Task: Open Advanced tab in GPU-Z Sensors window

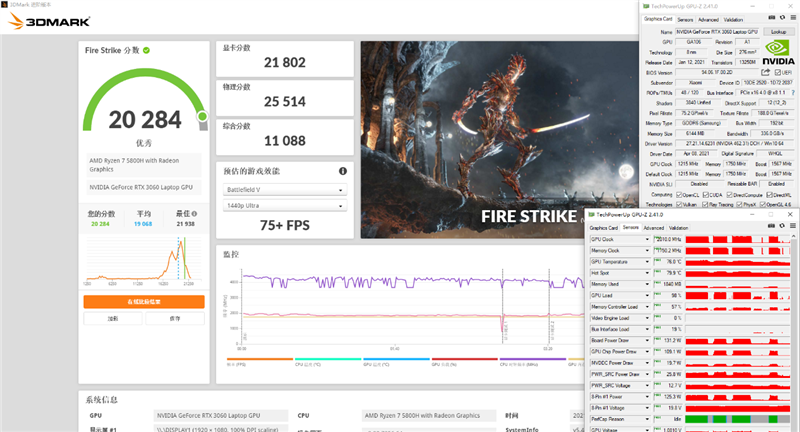Action: click(654, 227)
